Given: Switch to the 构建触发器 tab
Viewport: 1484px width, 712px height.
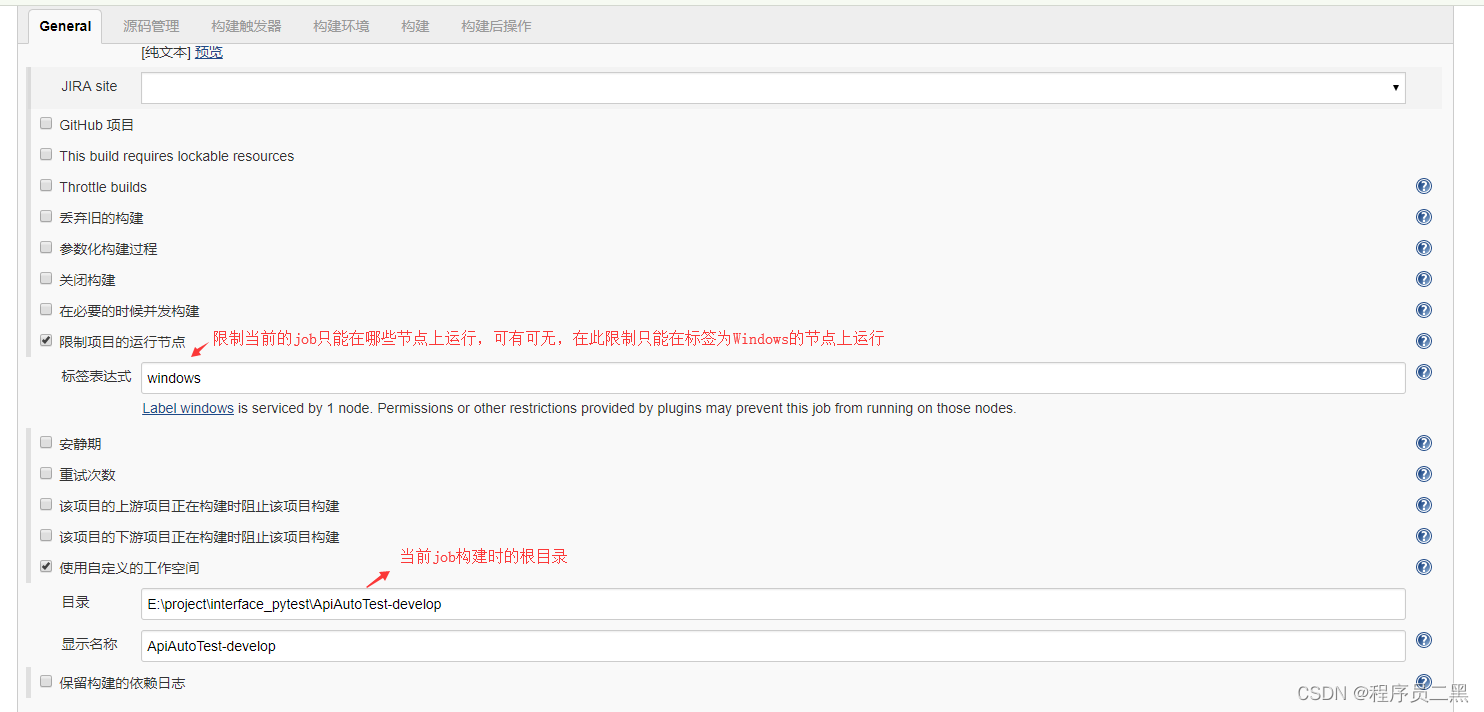Looking at the screenshot, I should (246, 26).
